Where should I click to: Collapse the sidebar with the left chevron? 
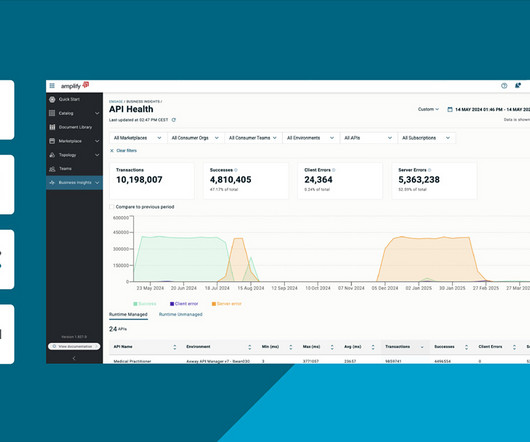tap(74, 358)
